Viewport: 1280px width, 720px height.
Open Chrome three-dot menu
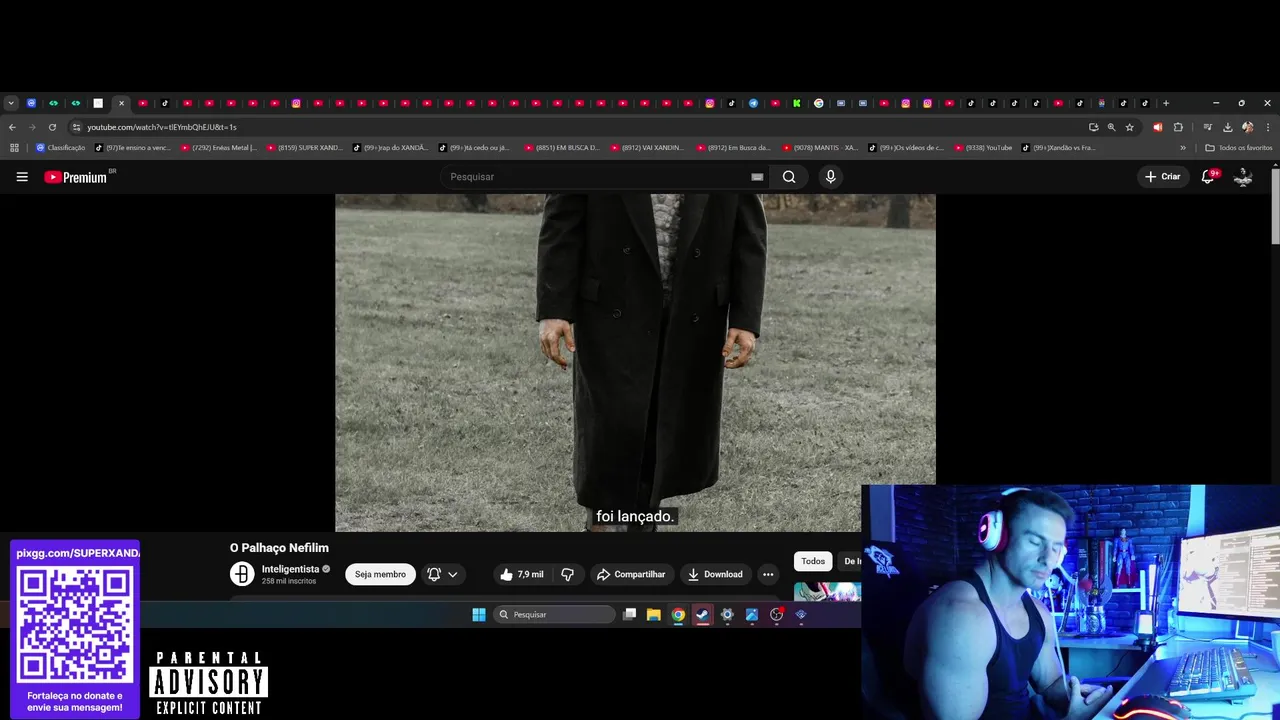[x=1268, y=127]
